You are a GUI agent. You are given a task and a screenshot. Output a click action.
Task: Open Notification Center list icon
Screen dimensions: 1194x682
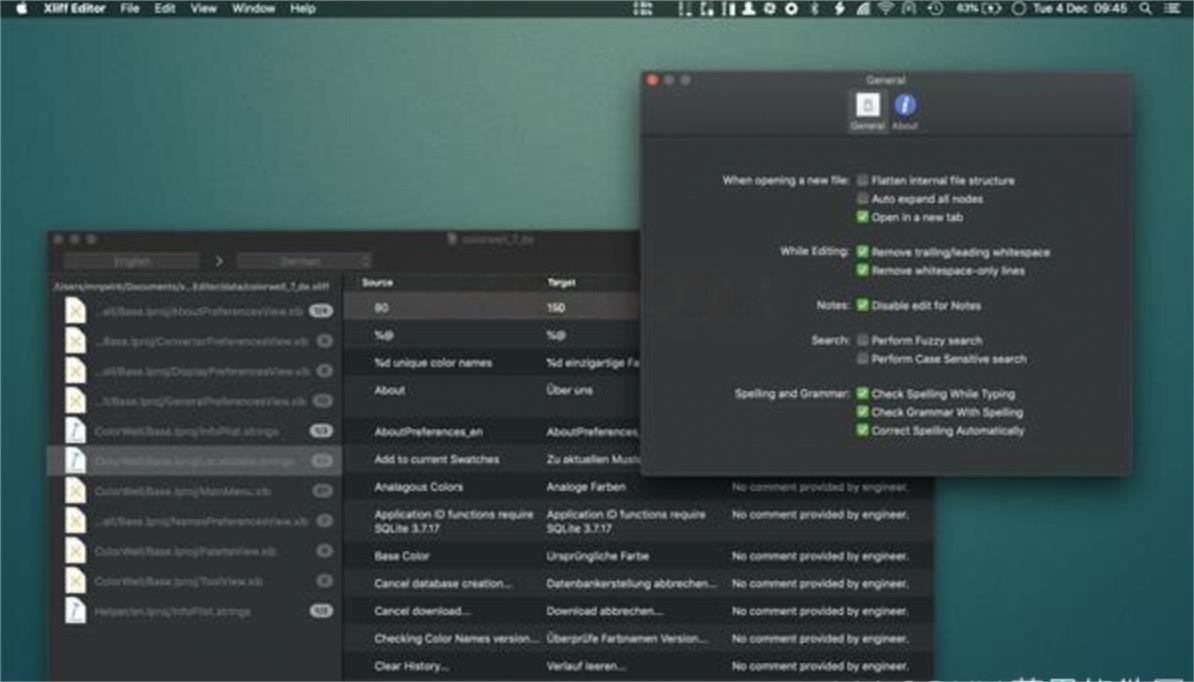point(1172,8)
